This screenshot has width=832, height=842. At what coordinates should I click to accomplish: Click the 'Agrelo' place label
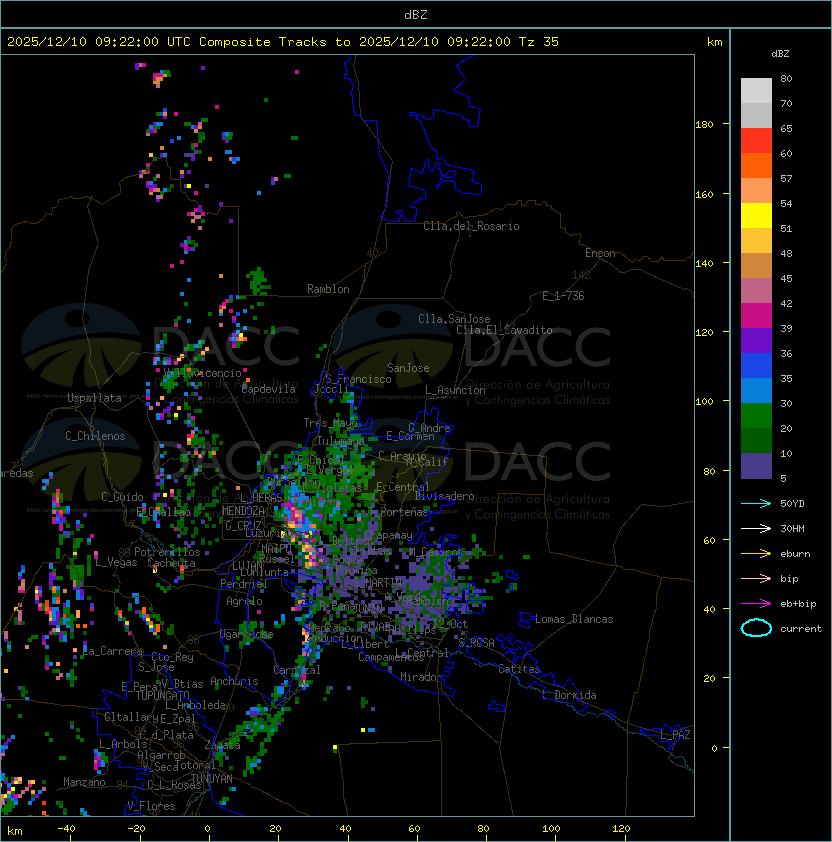(x=244, y=601)
